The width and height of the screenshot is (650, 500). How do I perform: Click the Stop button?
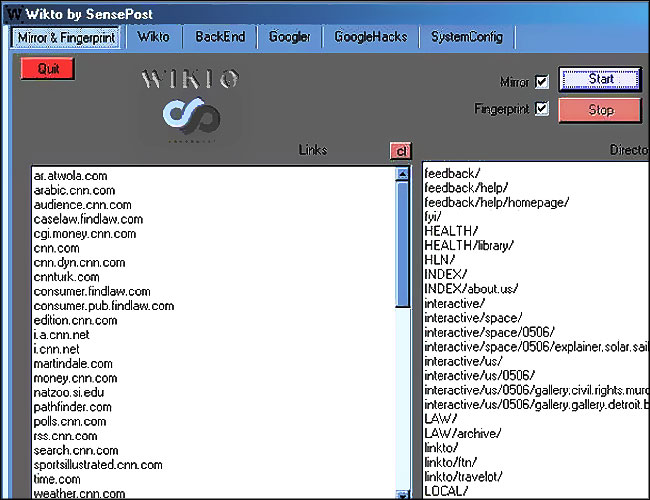[600, 110]
